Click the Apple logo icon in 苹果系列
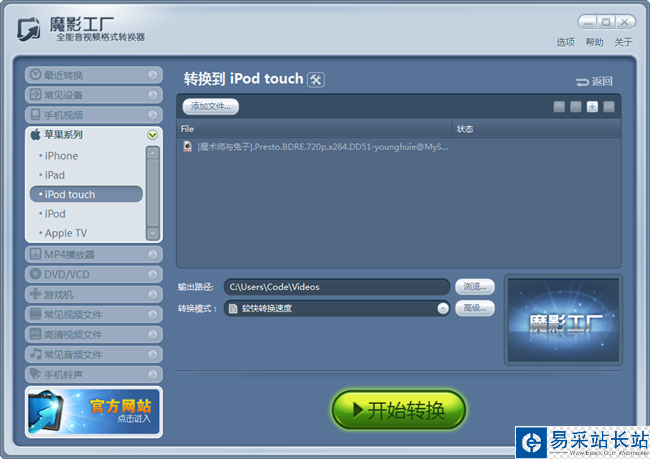Viewport: 650px width, 459px height. pyautogui.click(x=36, y=134)
